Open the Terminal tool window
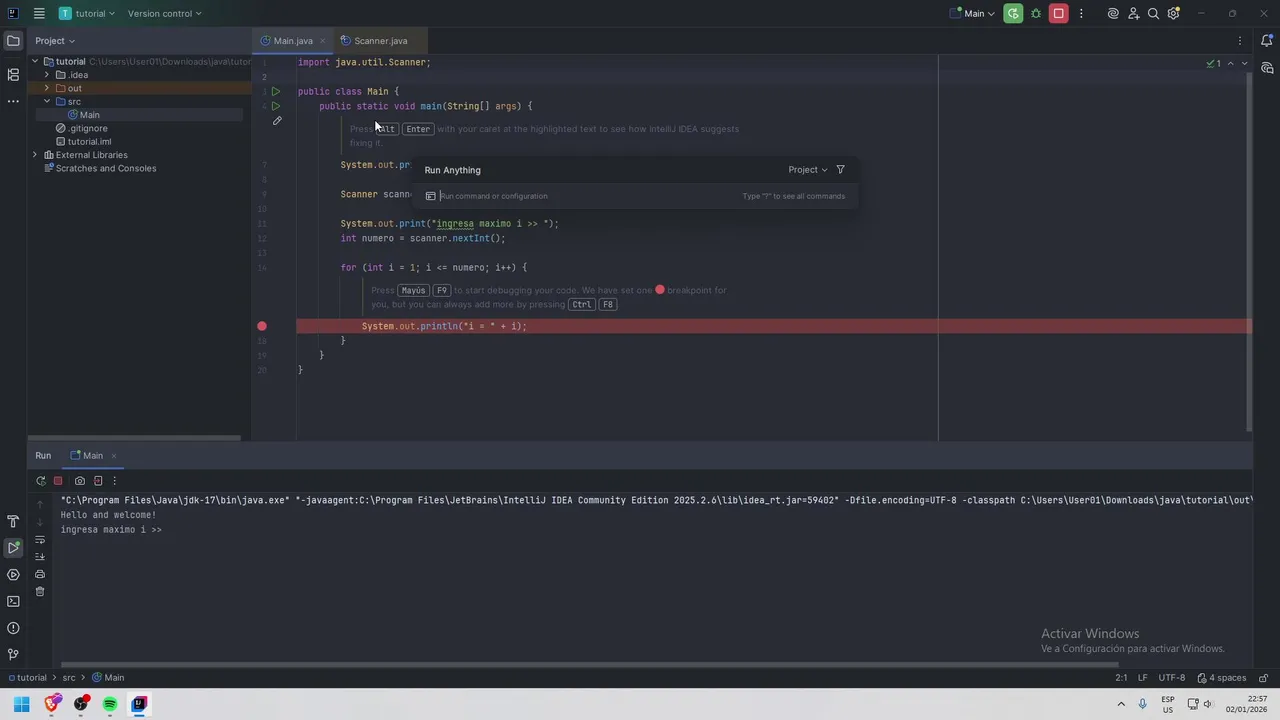 (13, 601)
